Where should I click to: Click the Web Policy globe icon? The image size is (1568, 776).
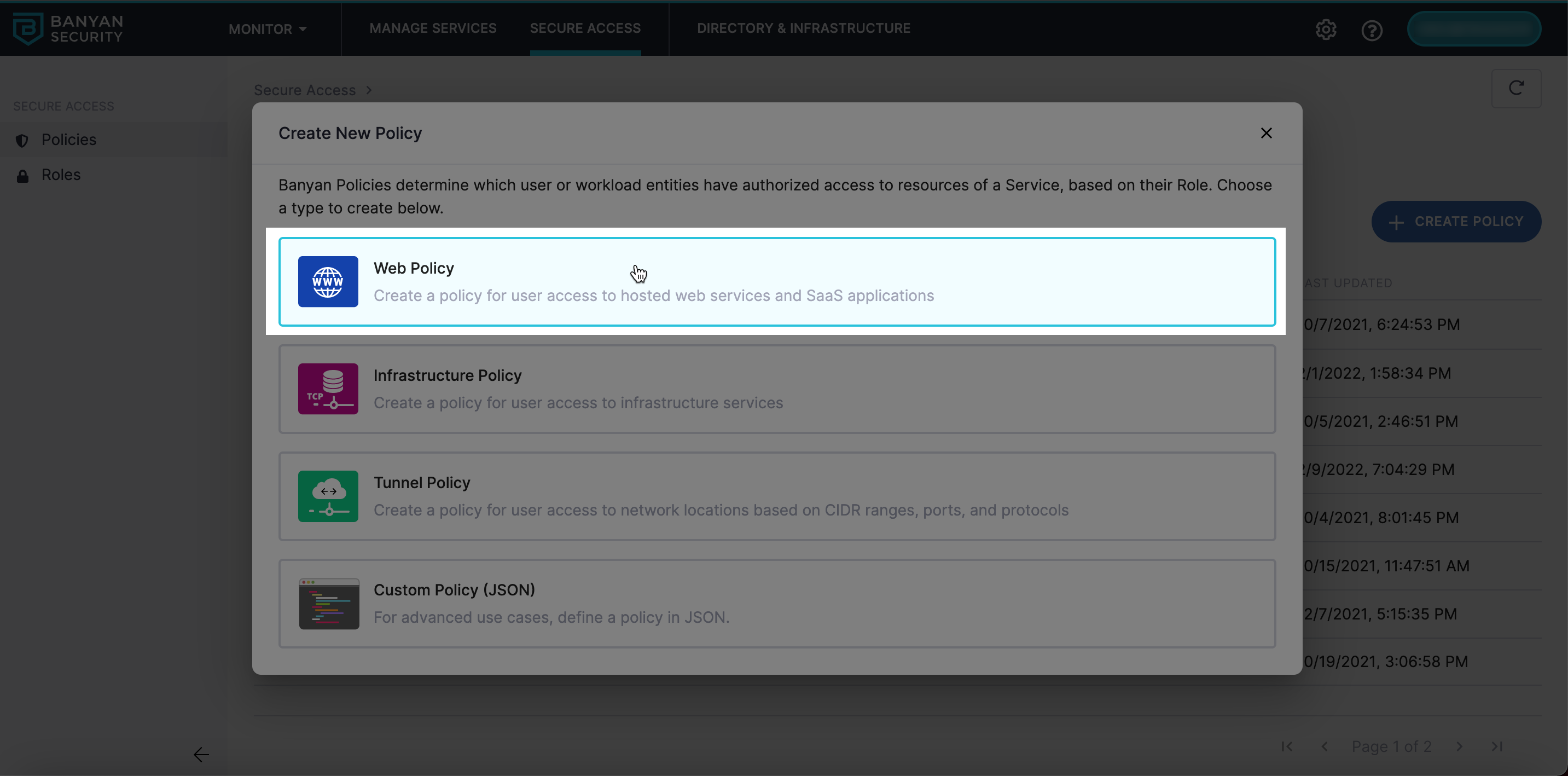tap(328, 281)
